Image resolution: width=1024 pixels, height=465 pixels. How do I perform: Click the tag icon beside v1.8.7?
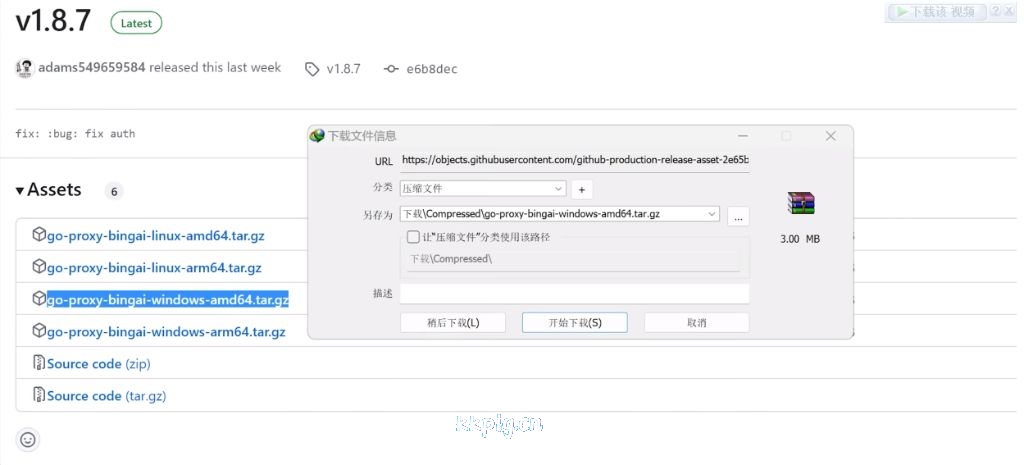[312, 69]
